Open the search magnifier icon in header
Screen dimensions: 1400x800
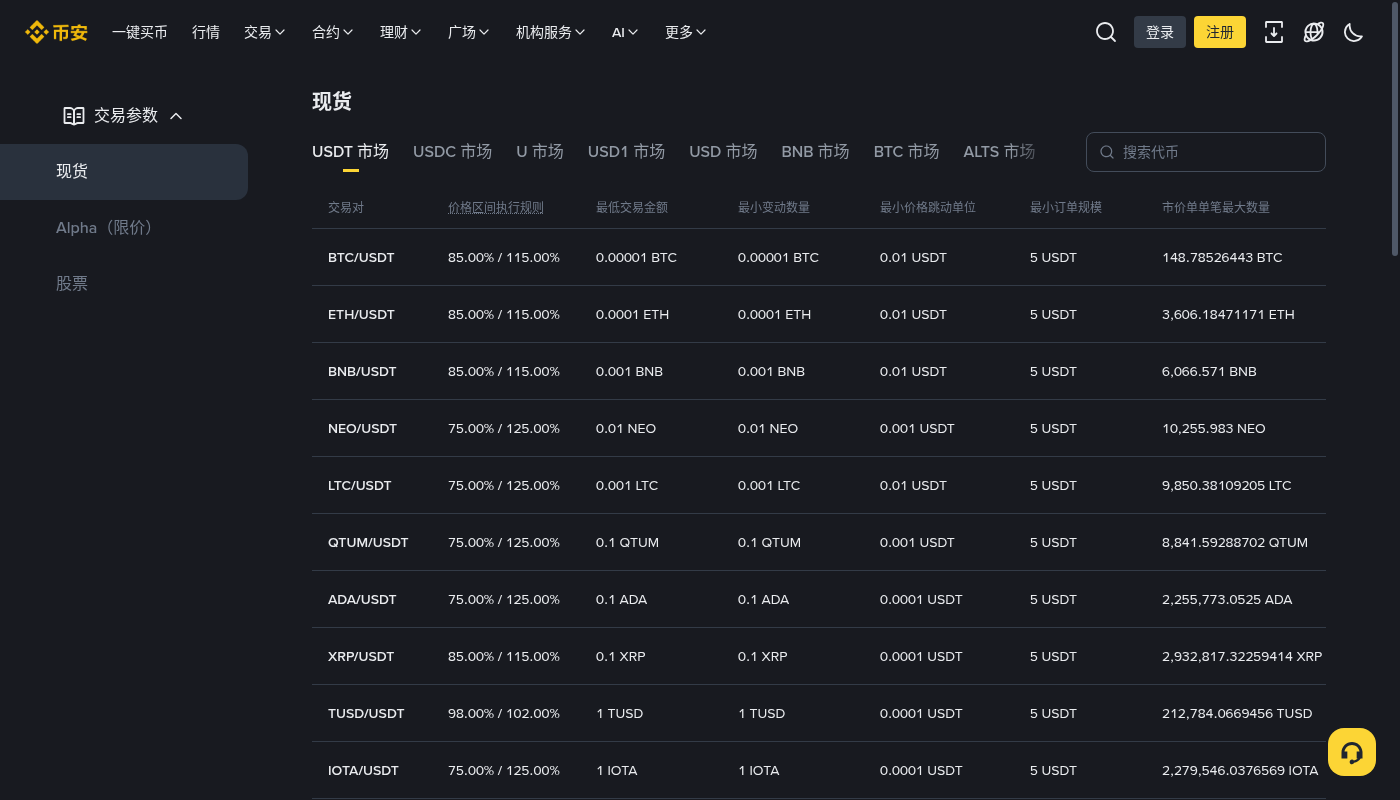1106,32
